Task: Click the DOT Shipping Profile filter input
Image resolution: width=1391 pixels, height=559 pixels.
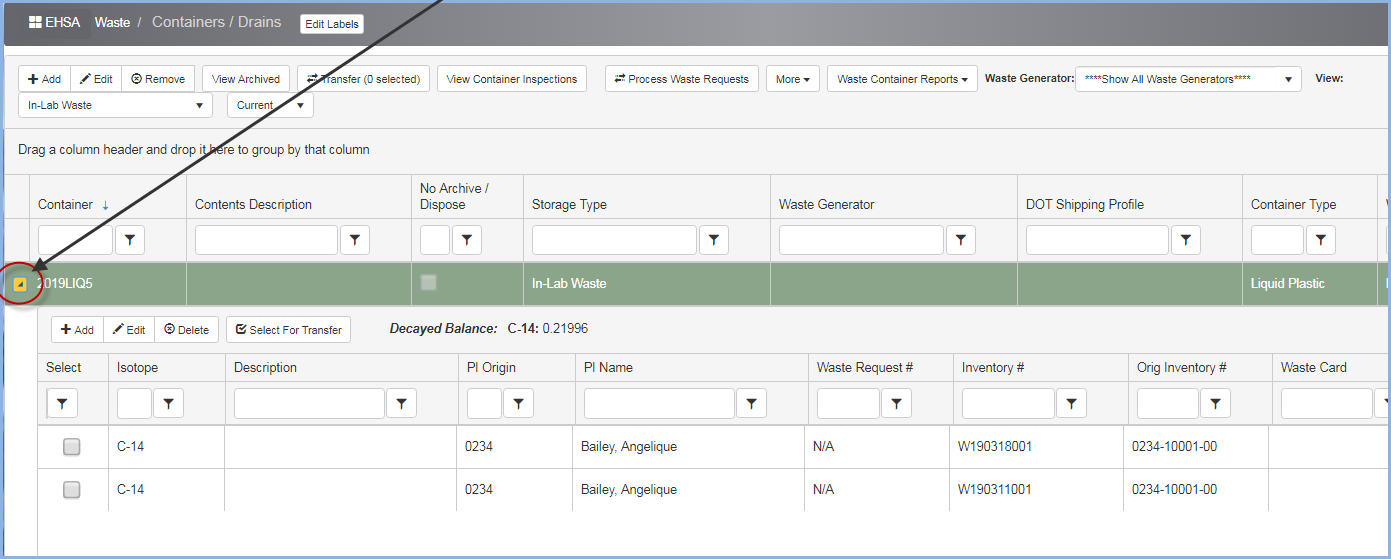Action: click(x=1097, y=240)
